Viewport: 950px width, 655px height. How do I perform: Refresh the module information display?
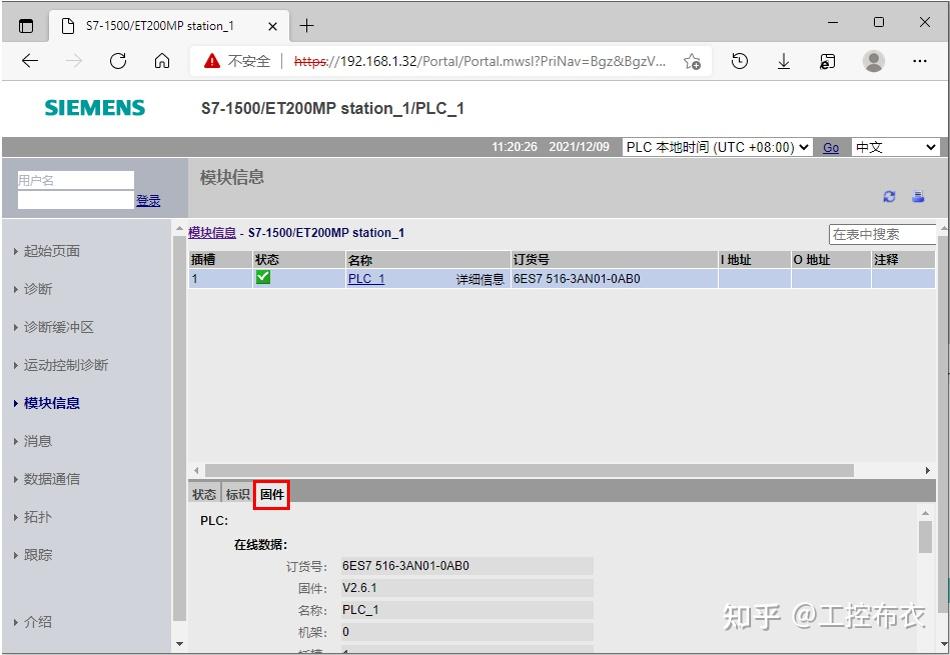click(x=889, y=197)
